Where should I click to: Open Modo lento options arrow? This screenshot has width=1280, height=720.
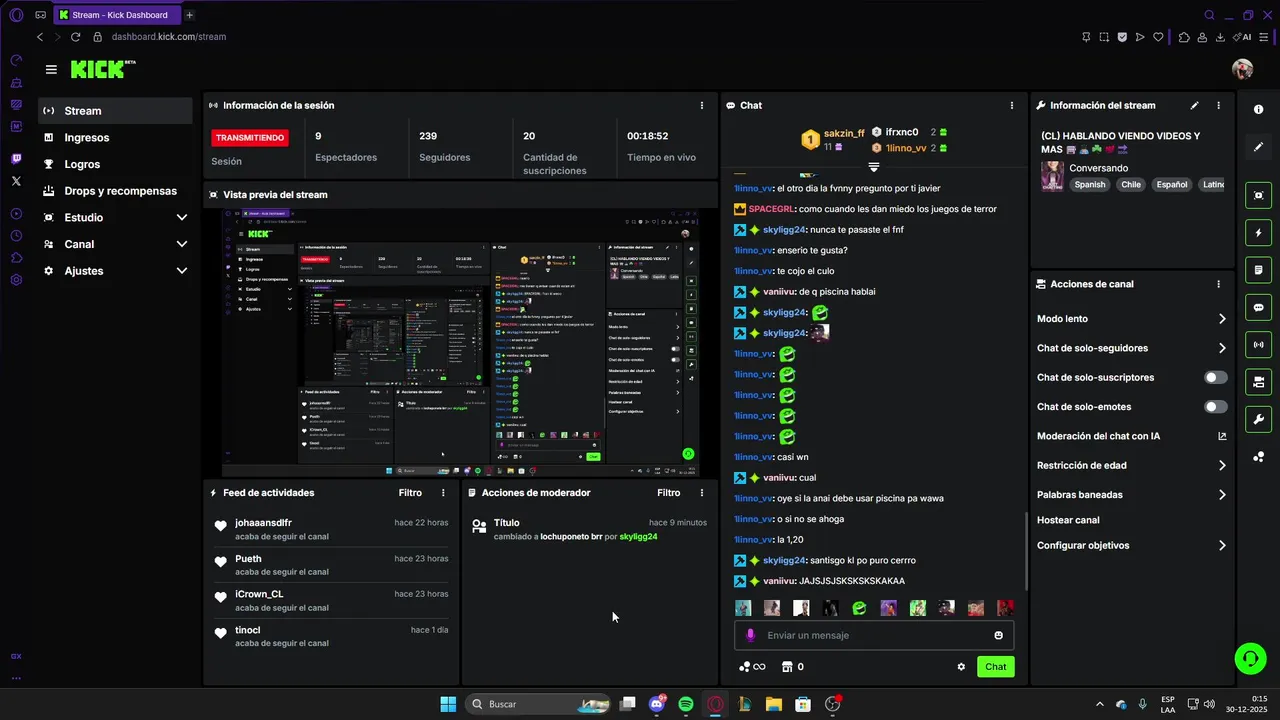click(x=1222, y=319)
